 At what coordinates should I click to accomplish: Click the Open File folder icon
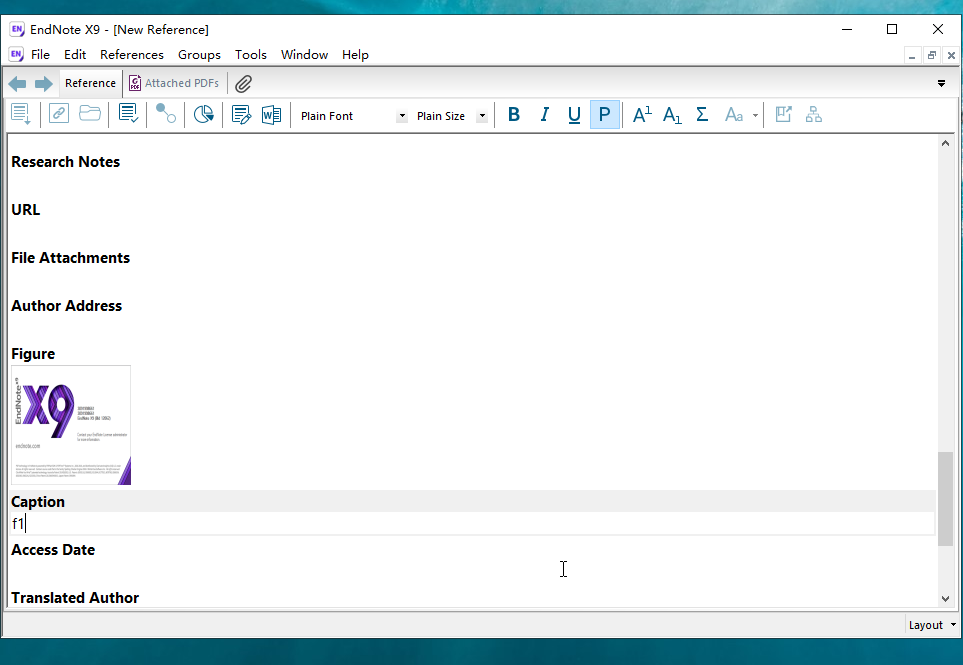[90, 114]
